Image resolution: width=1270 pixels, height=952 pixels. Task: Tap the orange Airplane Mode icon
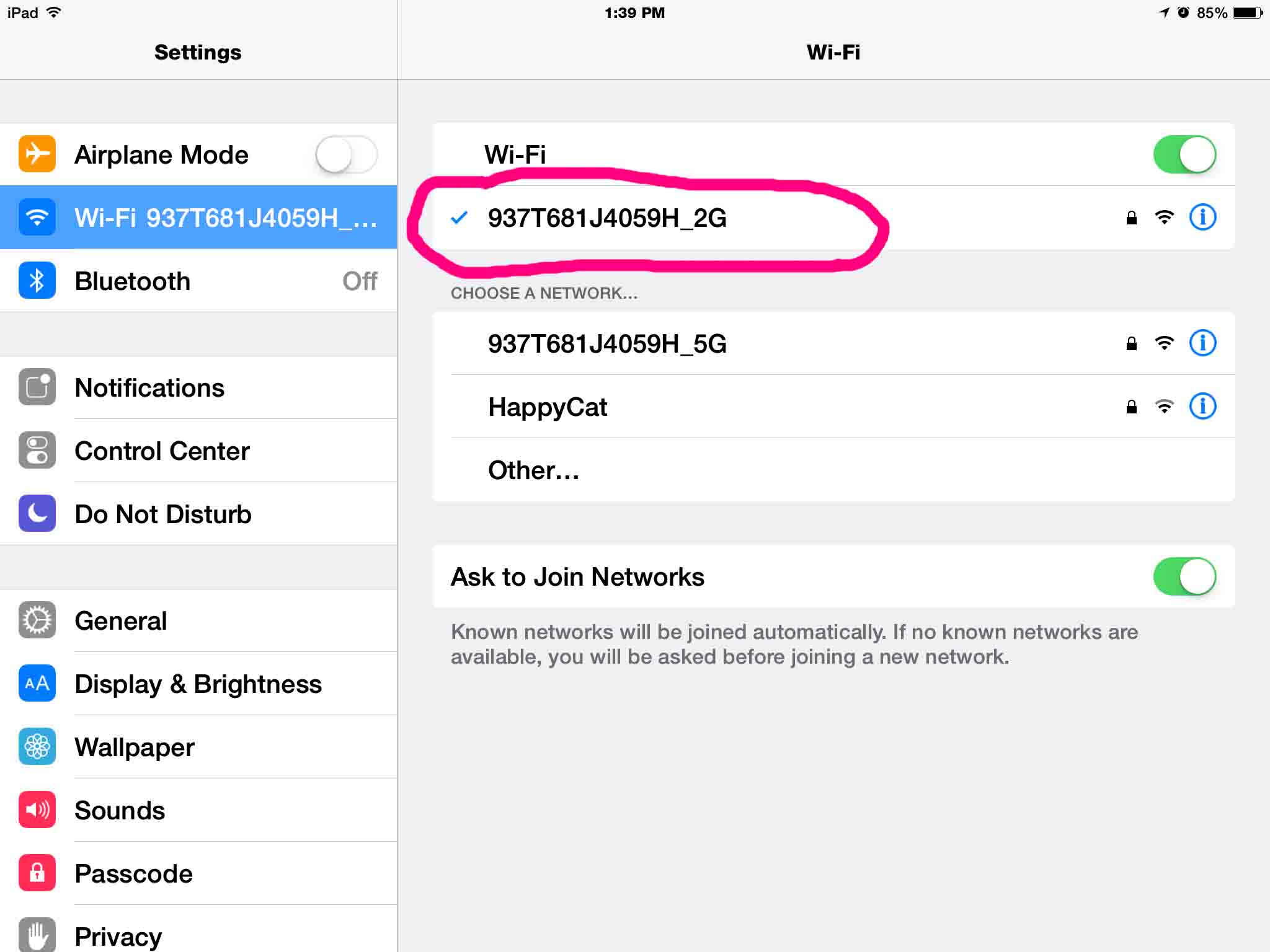[37, 154]
